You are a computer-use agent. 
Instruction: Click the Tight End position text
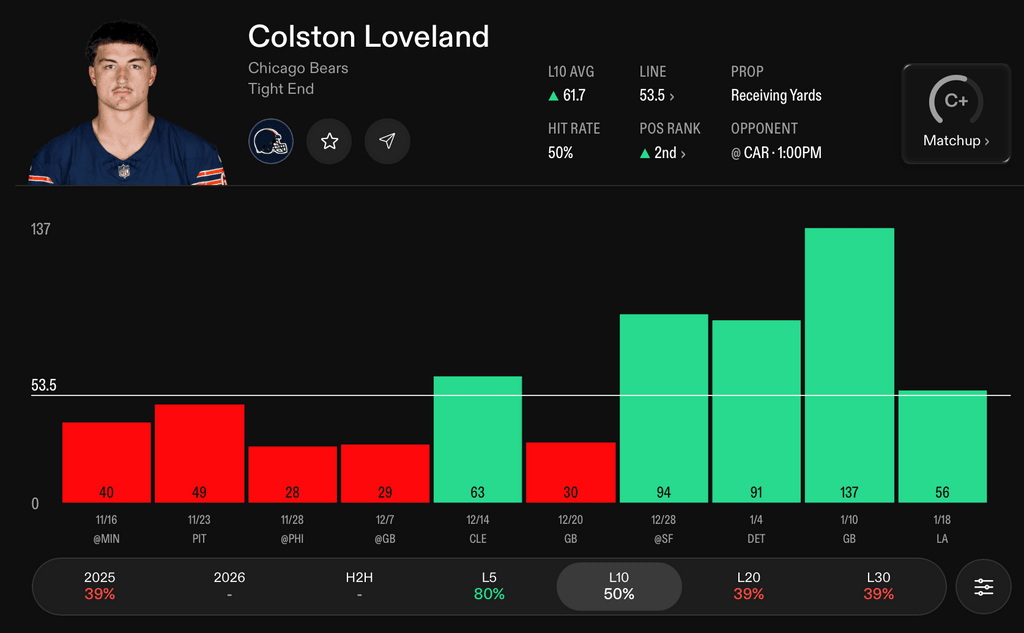(281, 89)
